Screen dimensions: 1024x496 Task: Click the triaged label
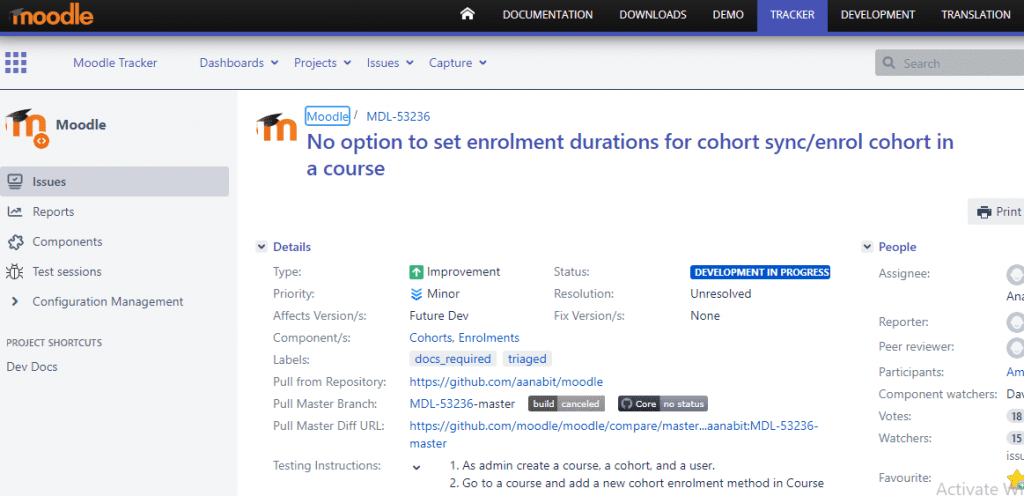pos(527,359)
